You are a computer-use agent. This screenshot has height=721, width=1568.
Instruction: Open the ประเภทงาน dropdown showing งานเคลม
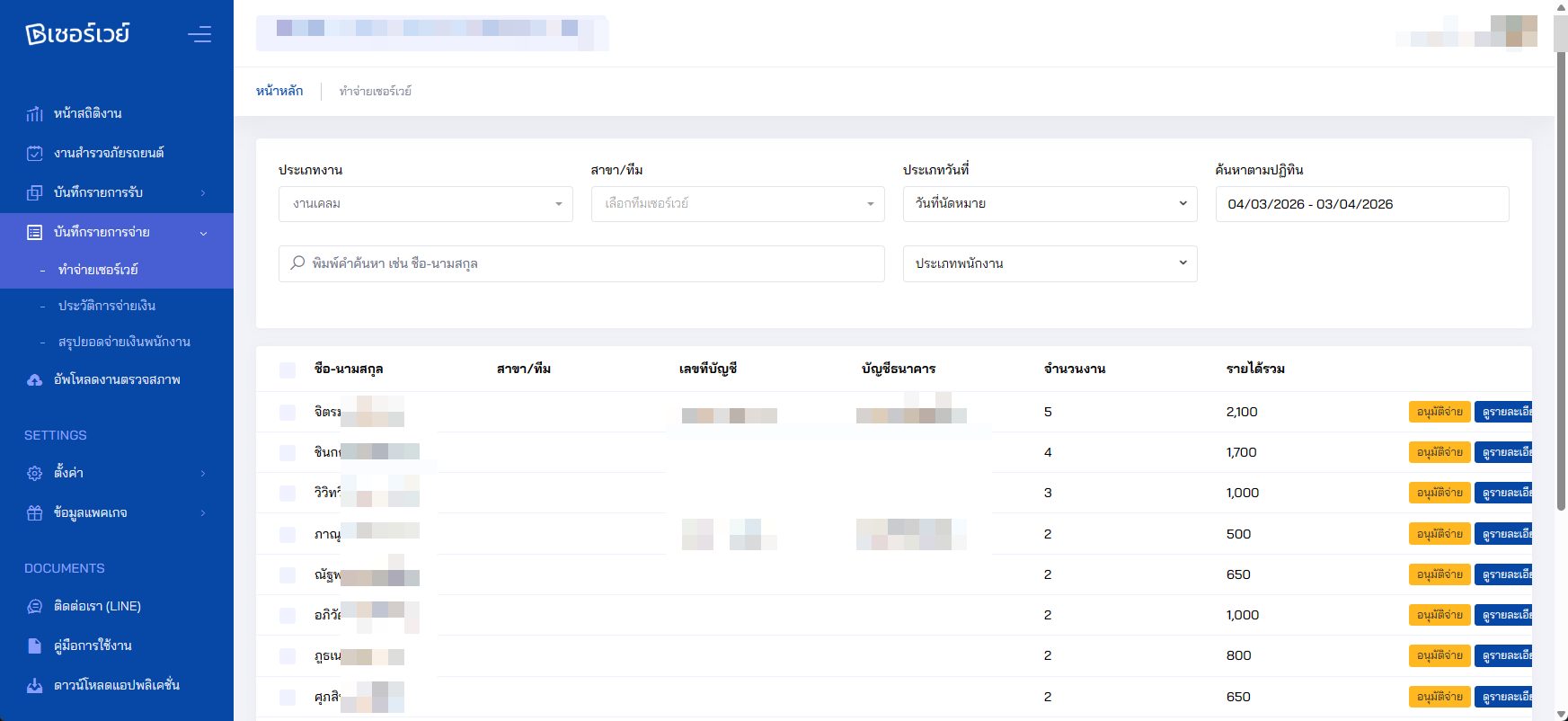pyautogui.click(x=425, y=204)
